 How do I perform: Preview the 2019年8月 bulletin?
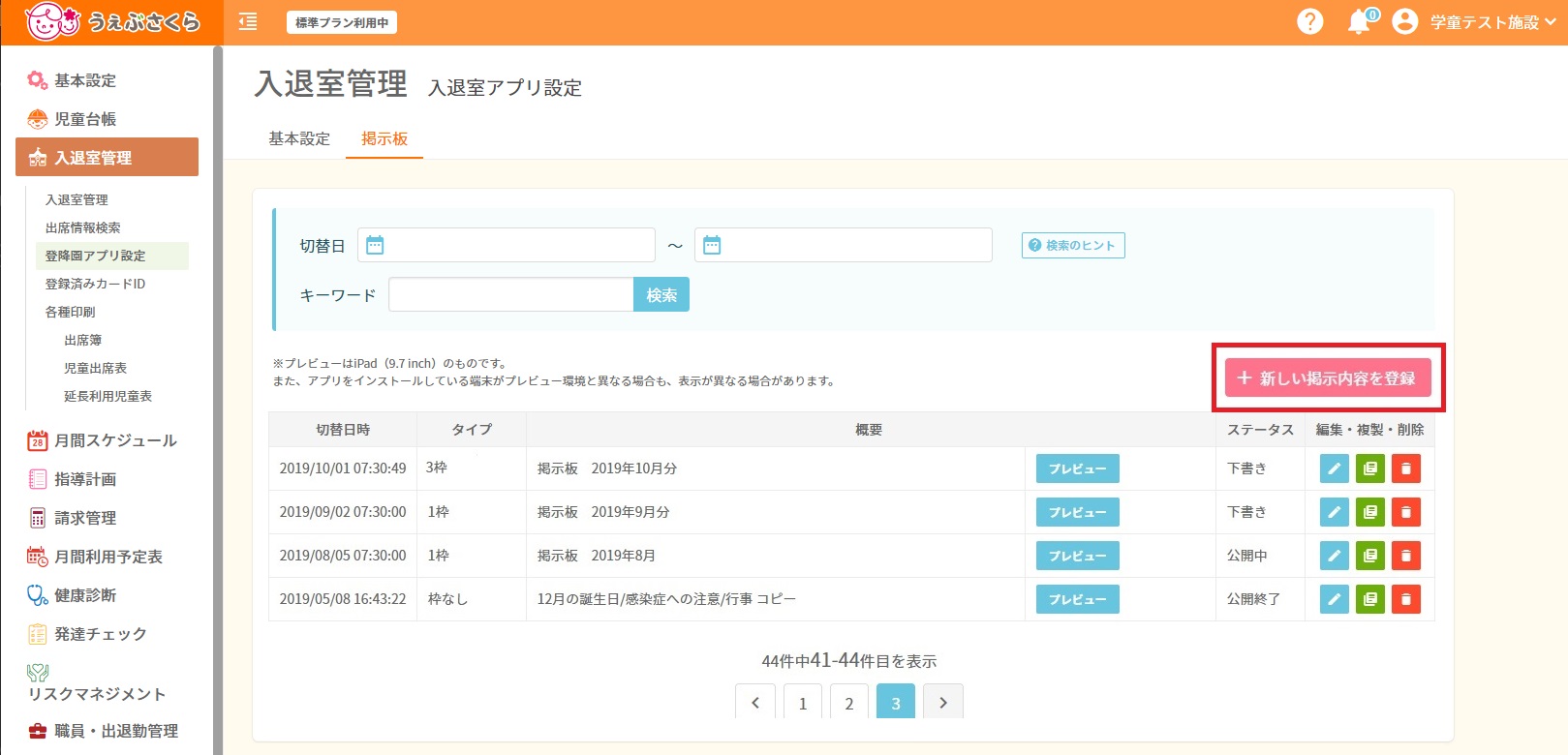1078,556
